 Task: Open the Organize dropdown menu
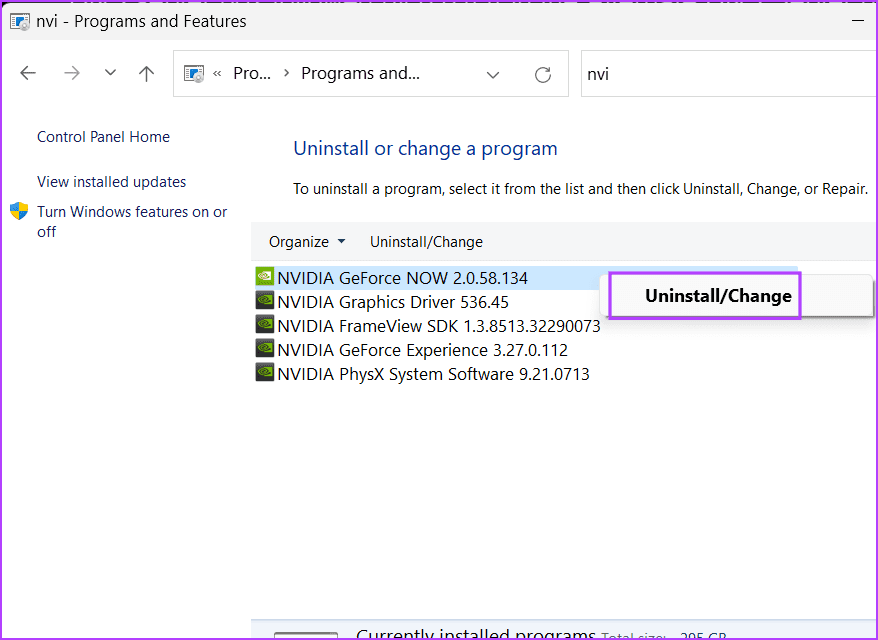[307, 242]
